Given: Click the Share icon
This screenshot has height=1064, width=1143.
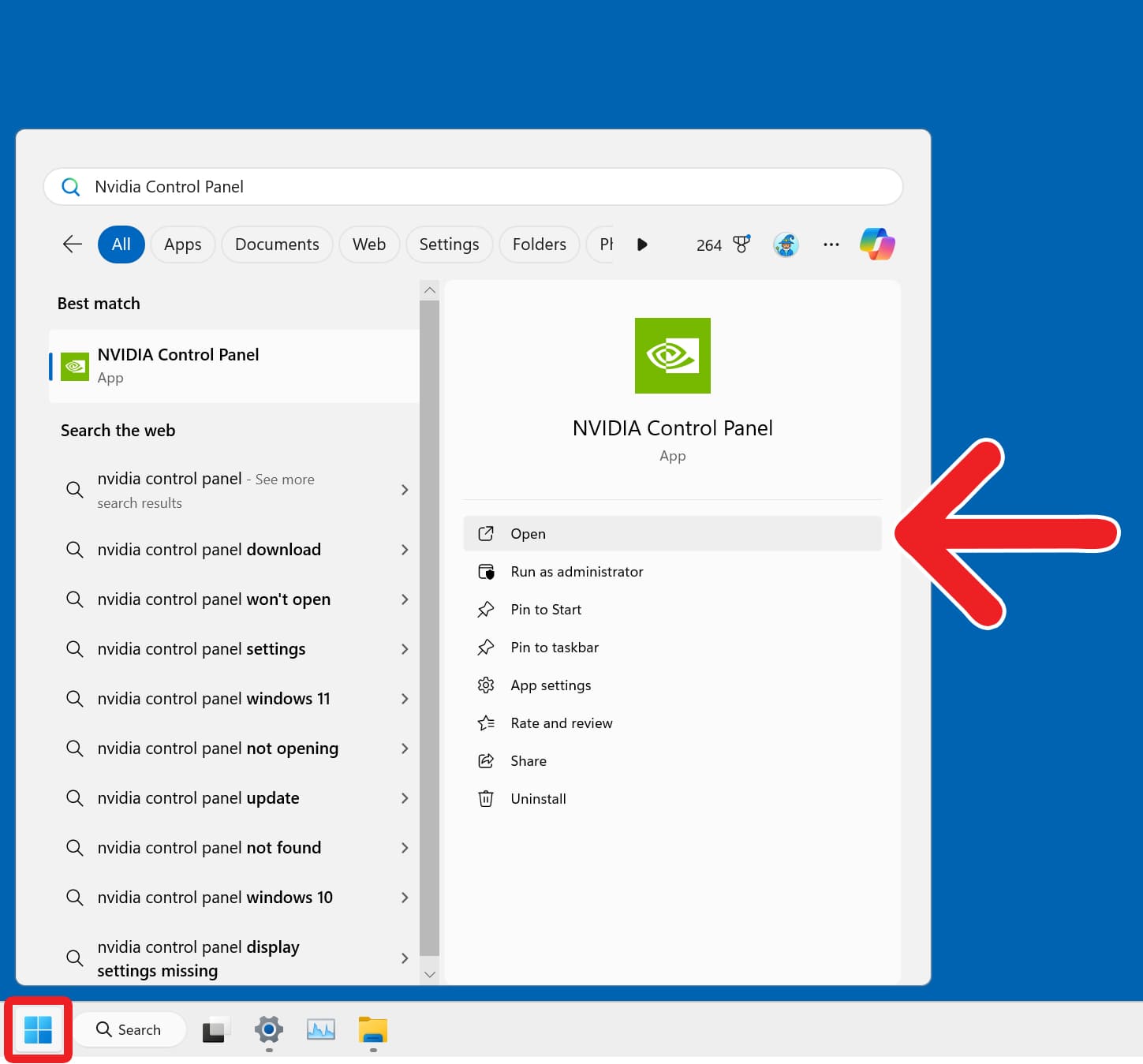Looking at the screenshot, I should 486,761.
